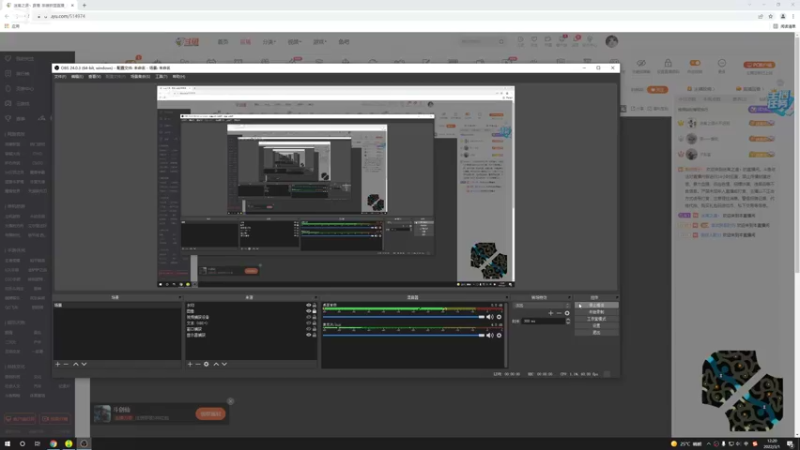Remove selected scene with minus icon
Image resolution: width=800 pixels, height=450 pixels.
66,364
